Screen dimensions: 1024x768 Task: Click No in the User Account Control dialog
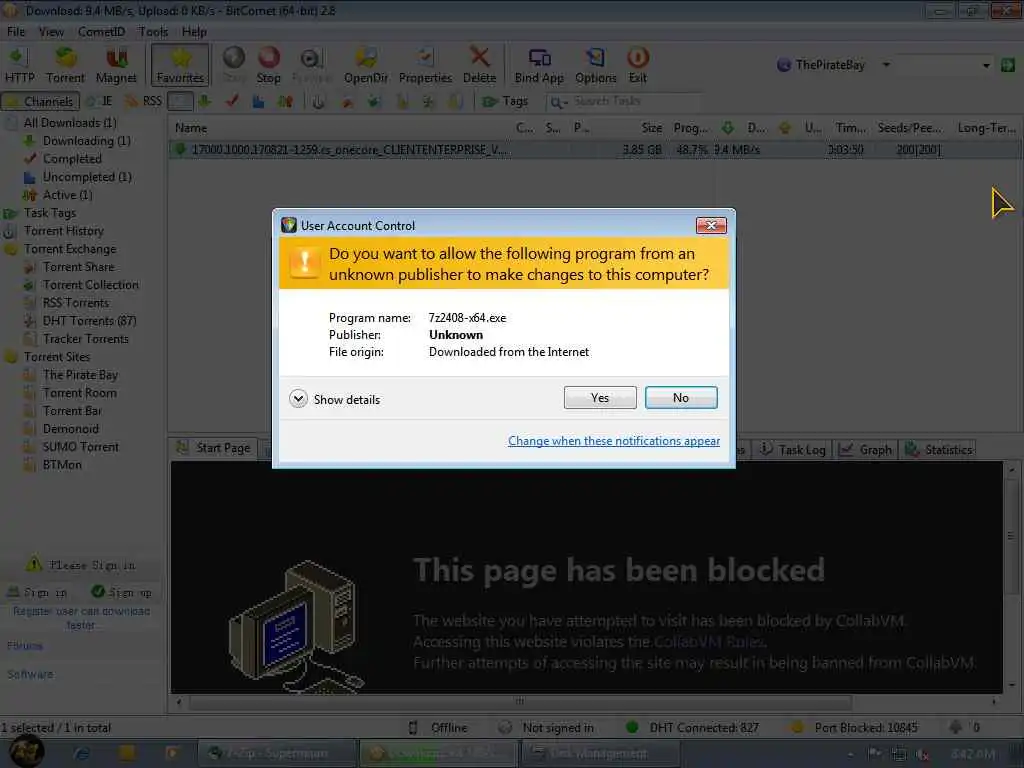pyautogui.click(x=680, y=398)
